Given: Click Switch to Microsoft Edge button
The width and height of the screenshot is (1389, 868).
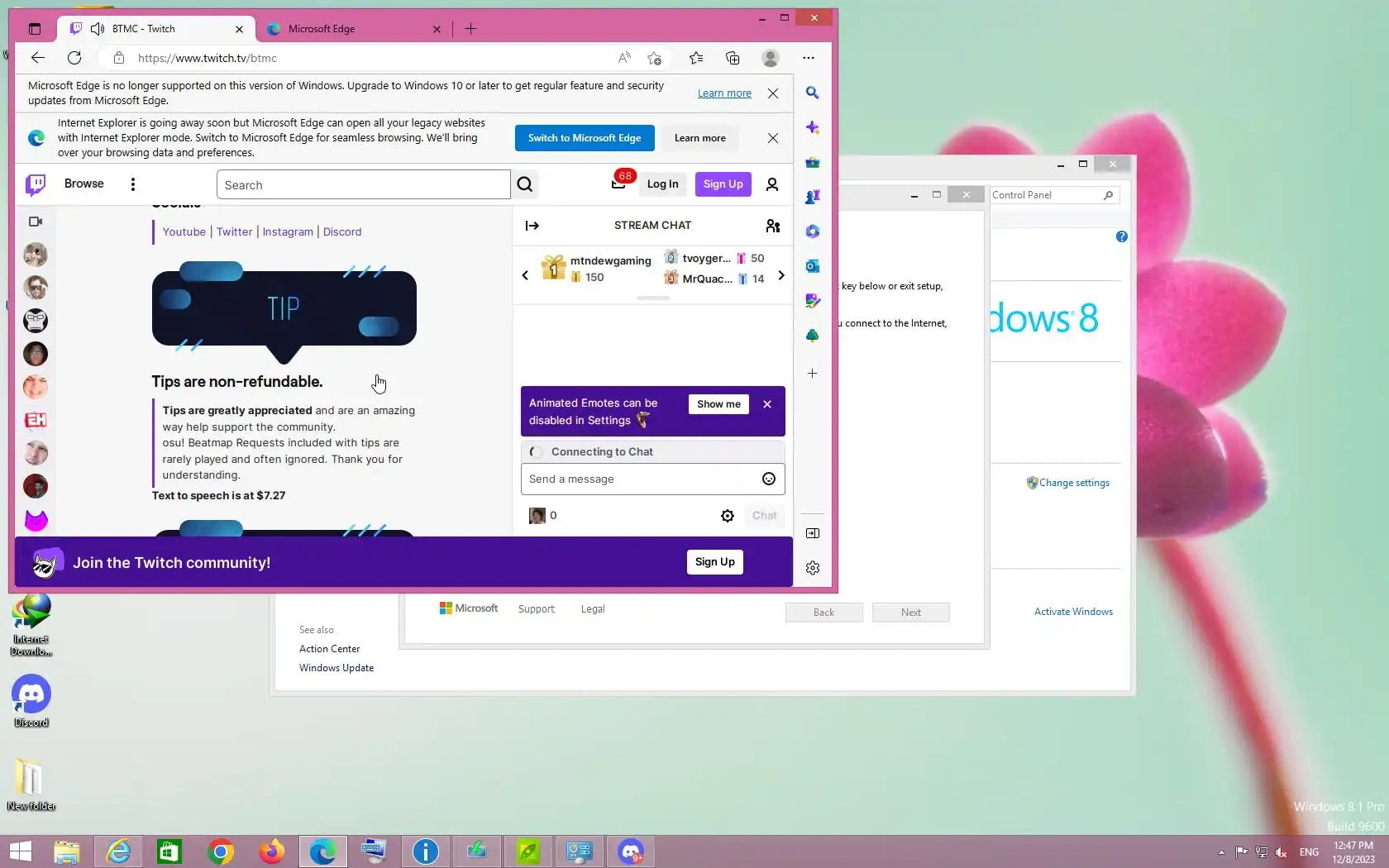Looking at the screenshot, I should click(x=585, y=138).
